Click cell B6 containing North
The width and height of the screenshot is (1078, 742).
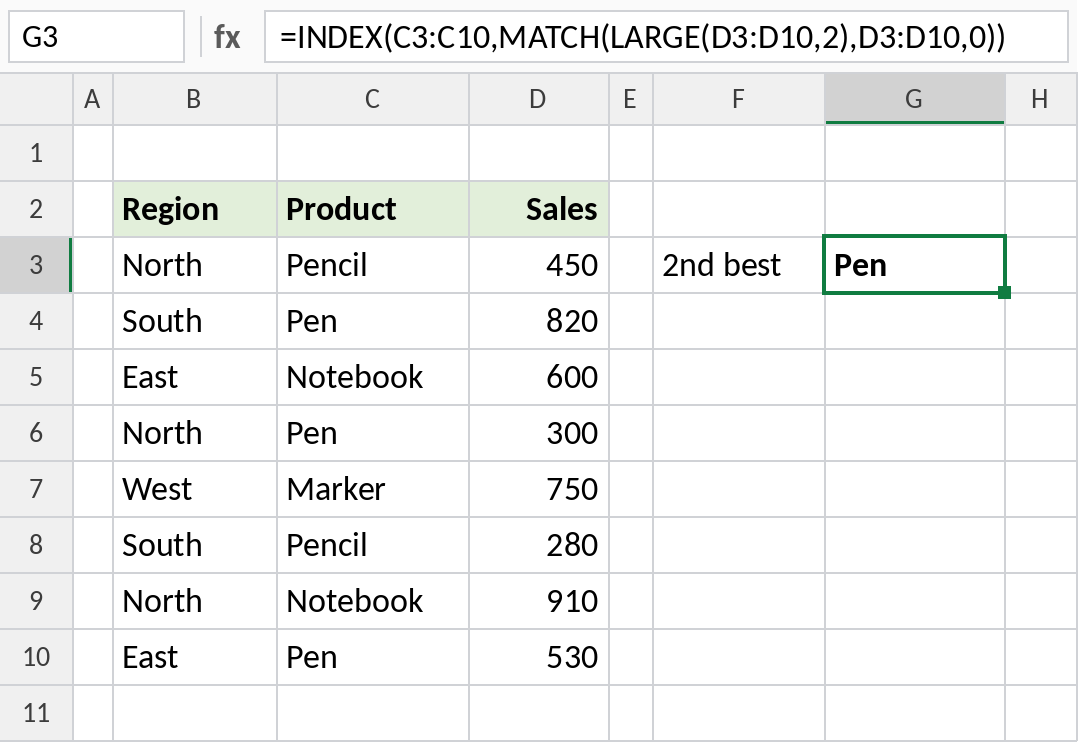(x=195, y=433)
